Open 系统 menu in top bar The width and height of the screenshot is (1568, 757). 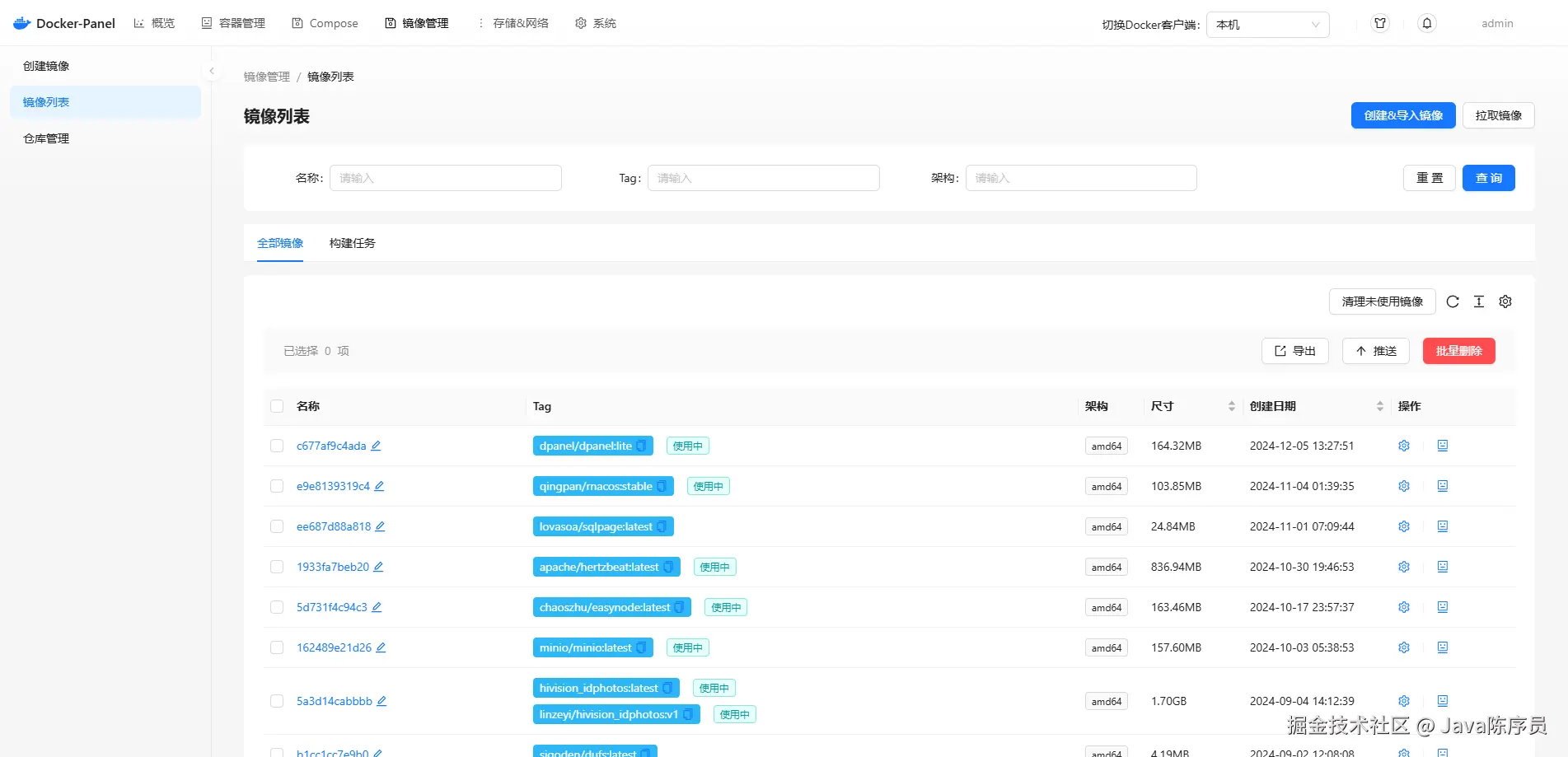596,23
